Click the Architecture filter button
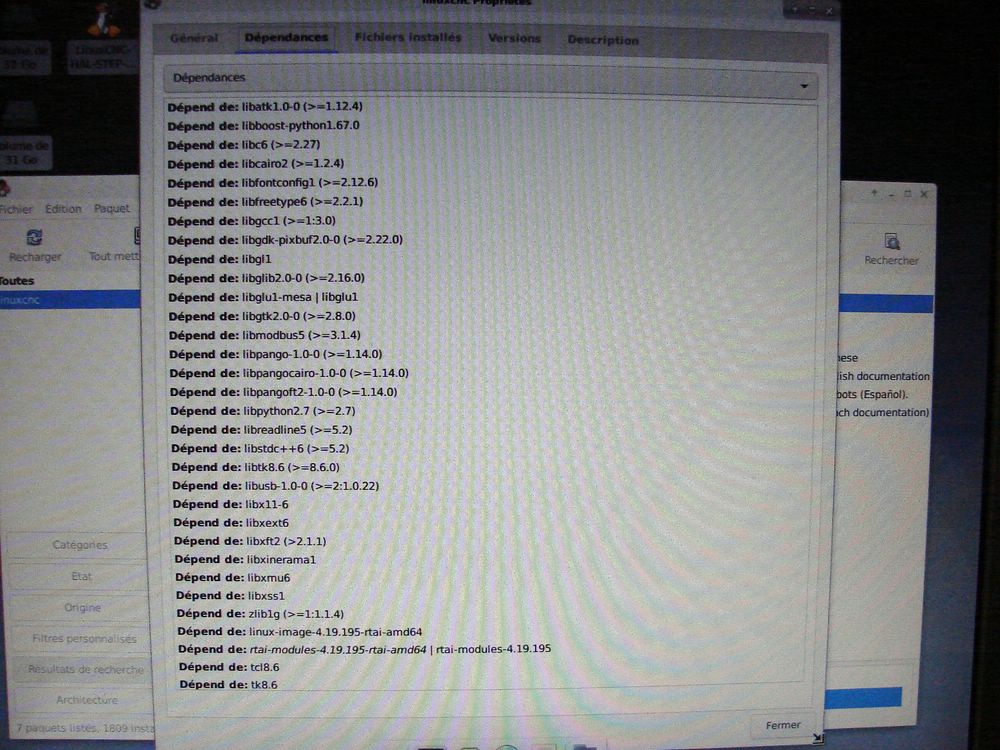1000x750 pixels. 86,700
